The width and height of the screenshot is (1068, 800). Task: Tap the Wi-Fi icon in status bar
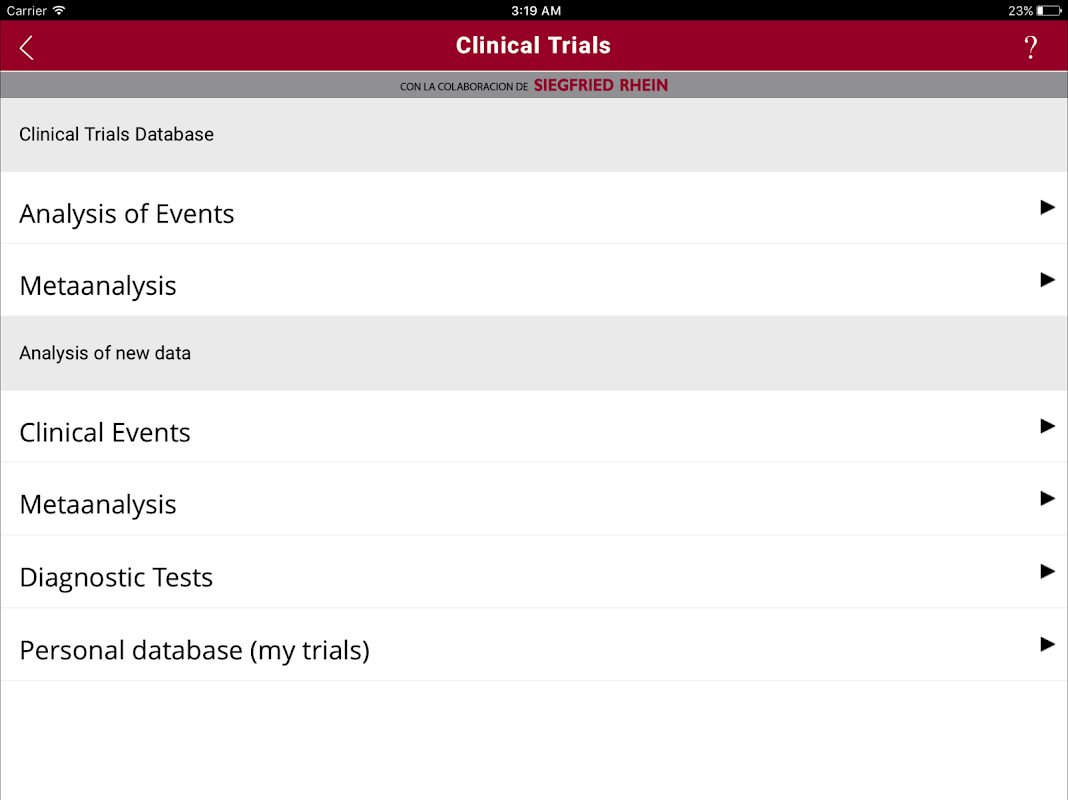coord(59,10)
